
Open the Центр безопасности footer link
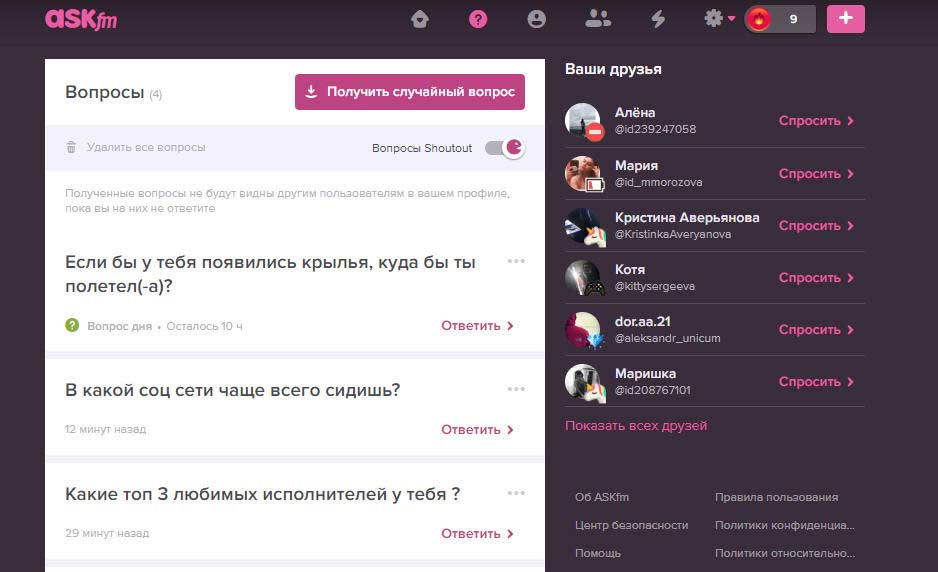631,525
